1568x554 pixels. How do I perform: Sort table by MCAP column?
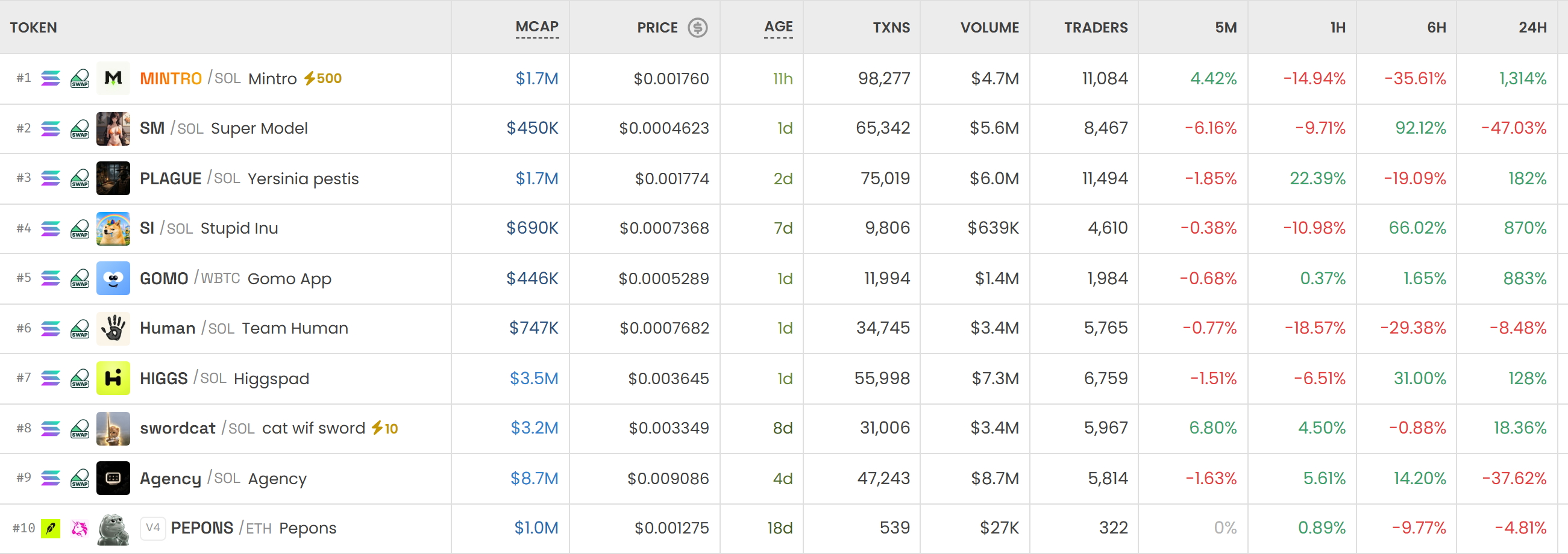(537, 27)
